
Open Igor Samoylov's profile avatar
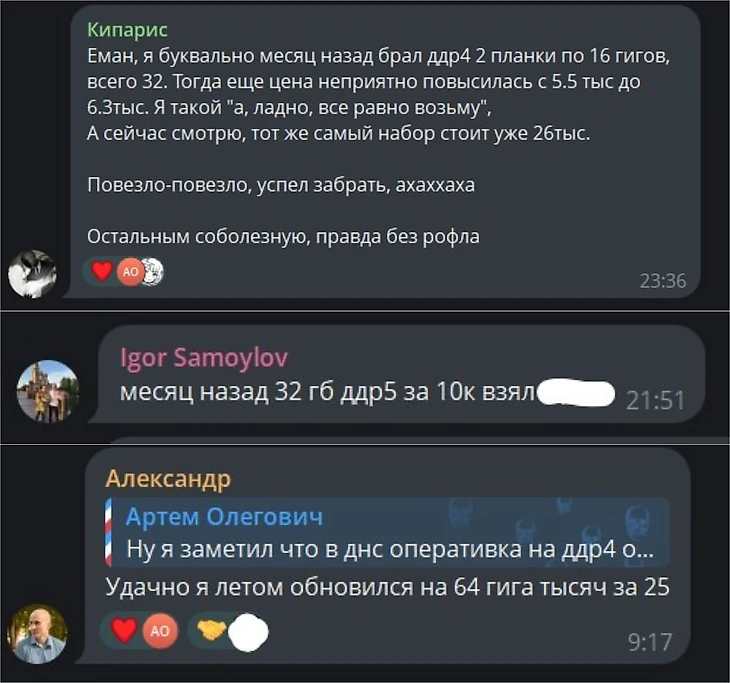[x=47, y=391]
